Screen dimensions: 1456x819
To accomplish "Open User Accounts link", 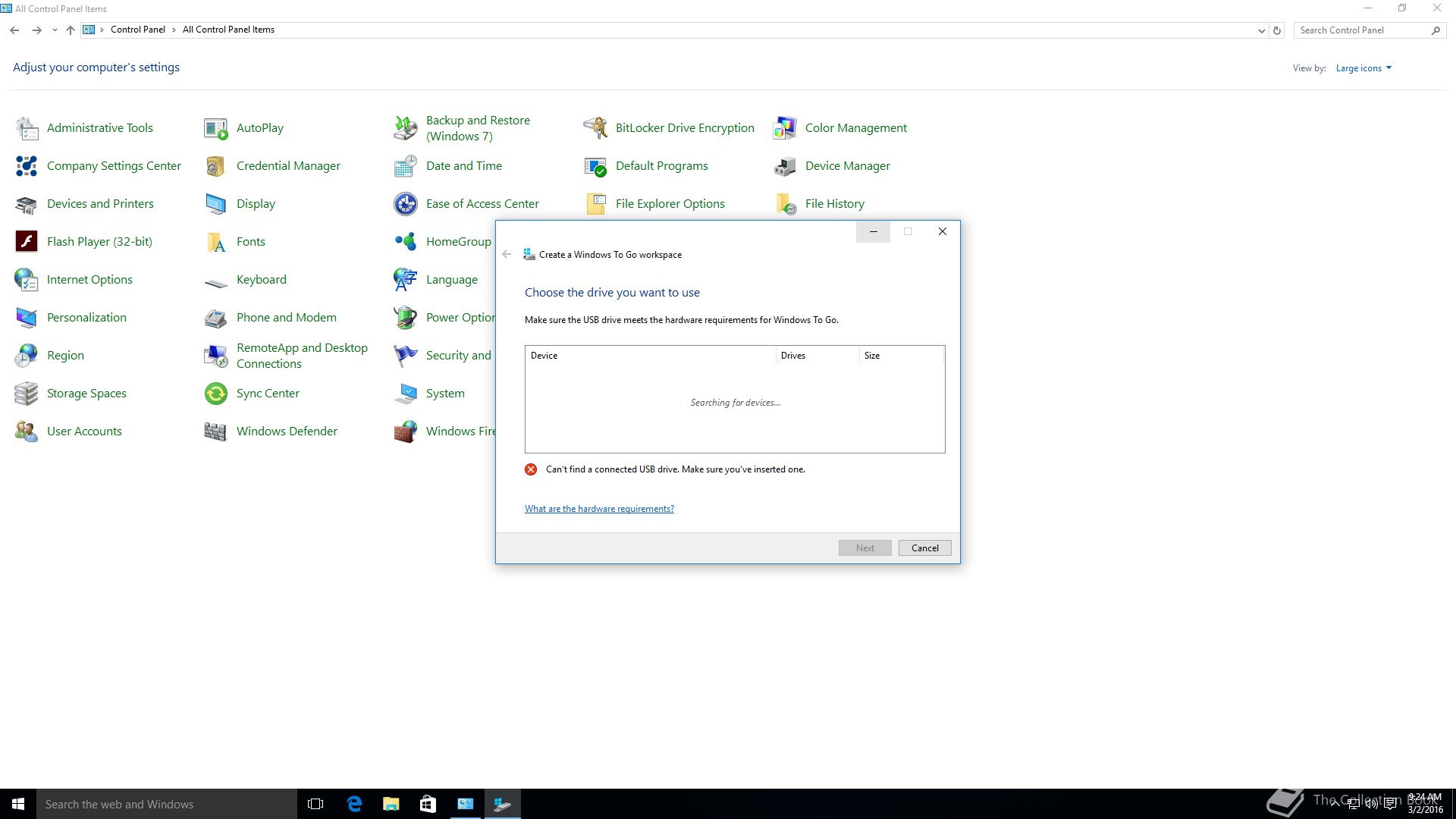I will [84, 431].
